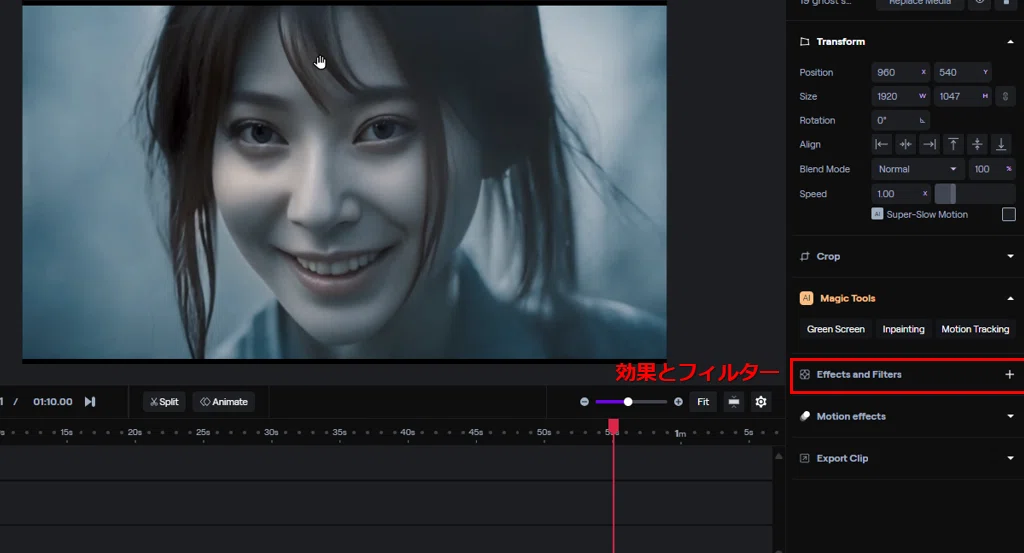1024x553 pixels.
Task: Click the 1m mark on timeline ruler
Action: point(680,434)
